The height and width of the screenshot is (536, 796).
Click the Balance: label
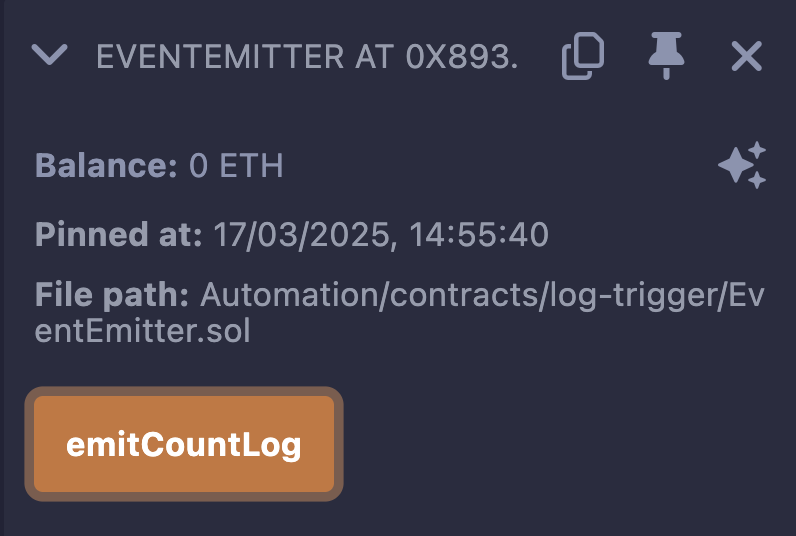point(106,165)
